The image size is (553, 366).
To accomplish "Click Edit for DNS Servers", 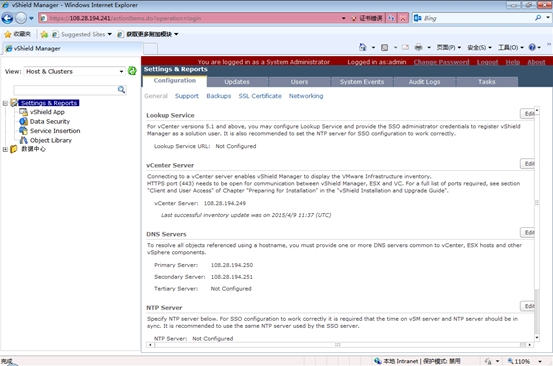I will click(528, 232).
